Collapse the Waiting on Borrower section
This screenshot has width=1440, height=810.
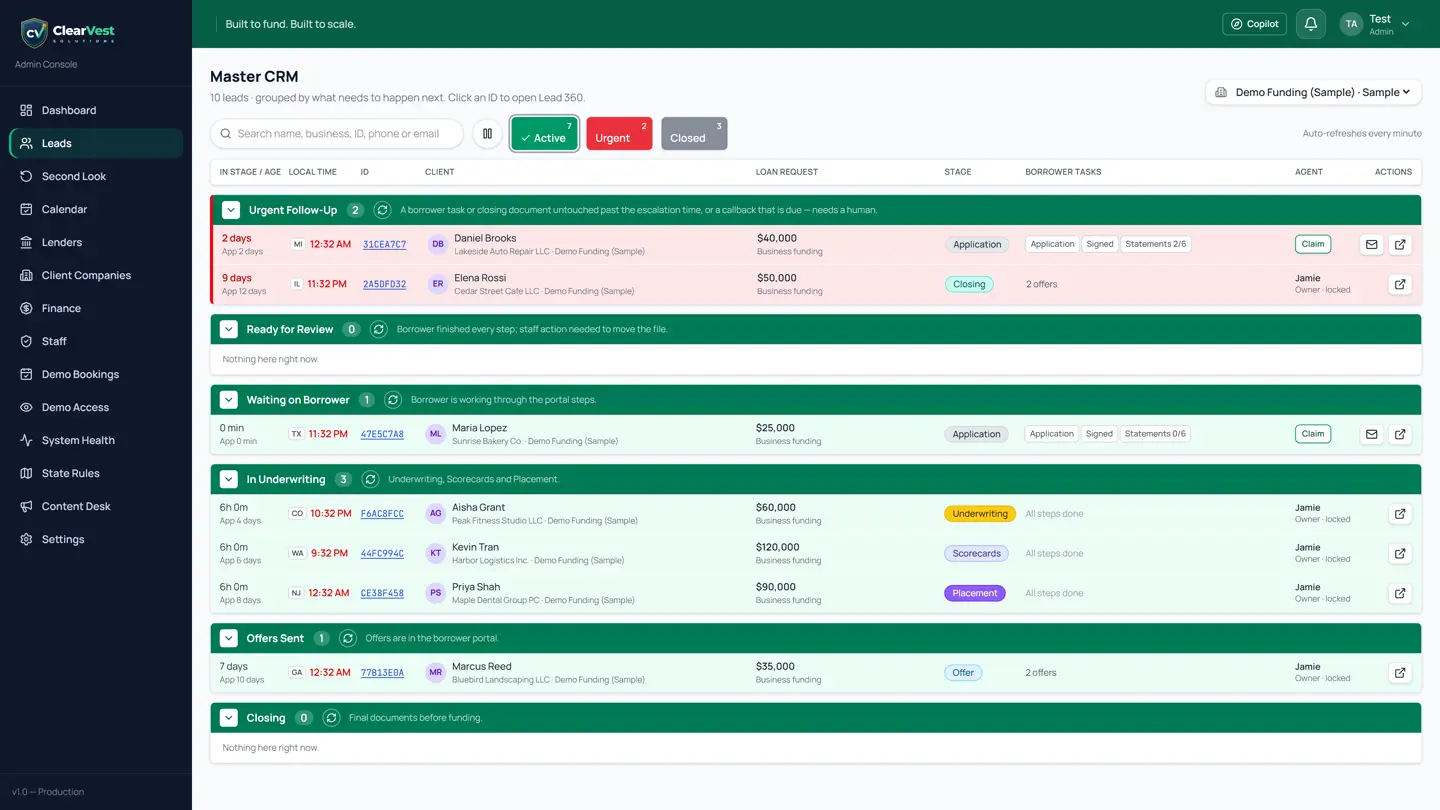(229, 400)
